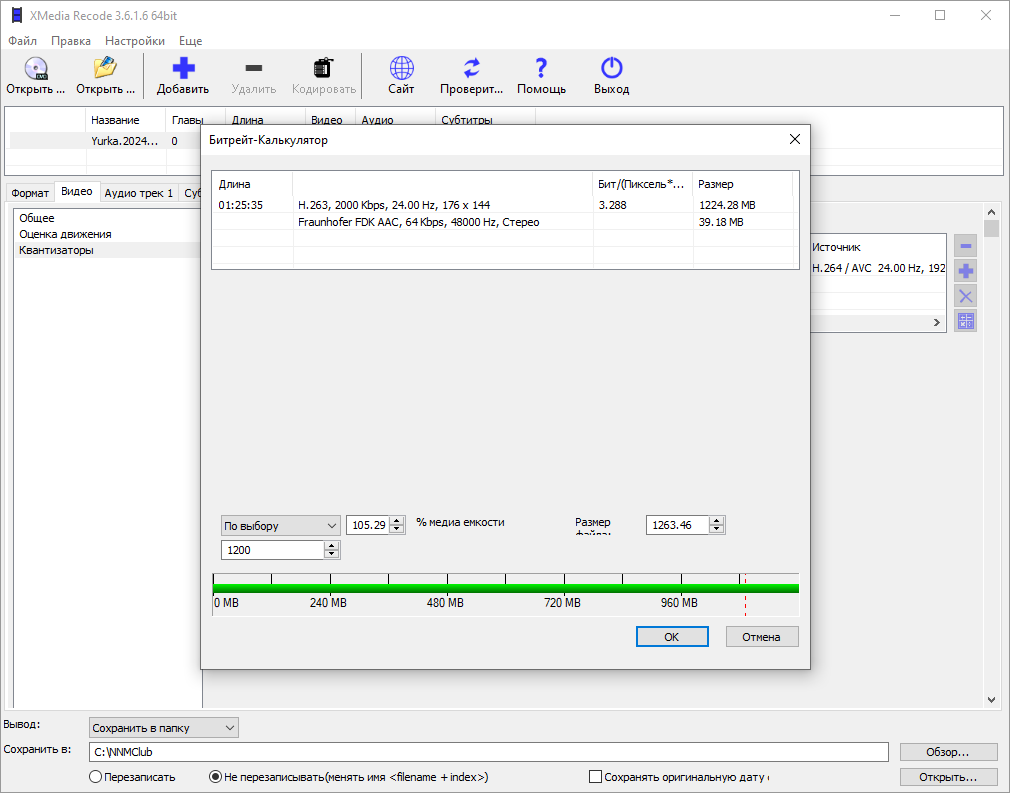Switch to the Аудио трек 1 tab
1010x793 pixels.
[138, 193]
